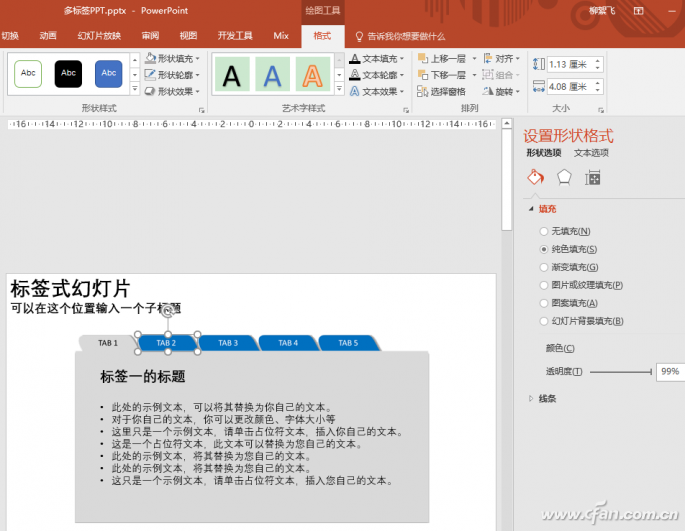
Task: Apply the black-fill shape style preset
Action: point(68,73)
